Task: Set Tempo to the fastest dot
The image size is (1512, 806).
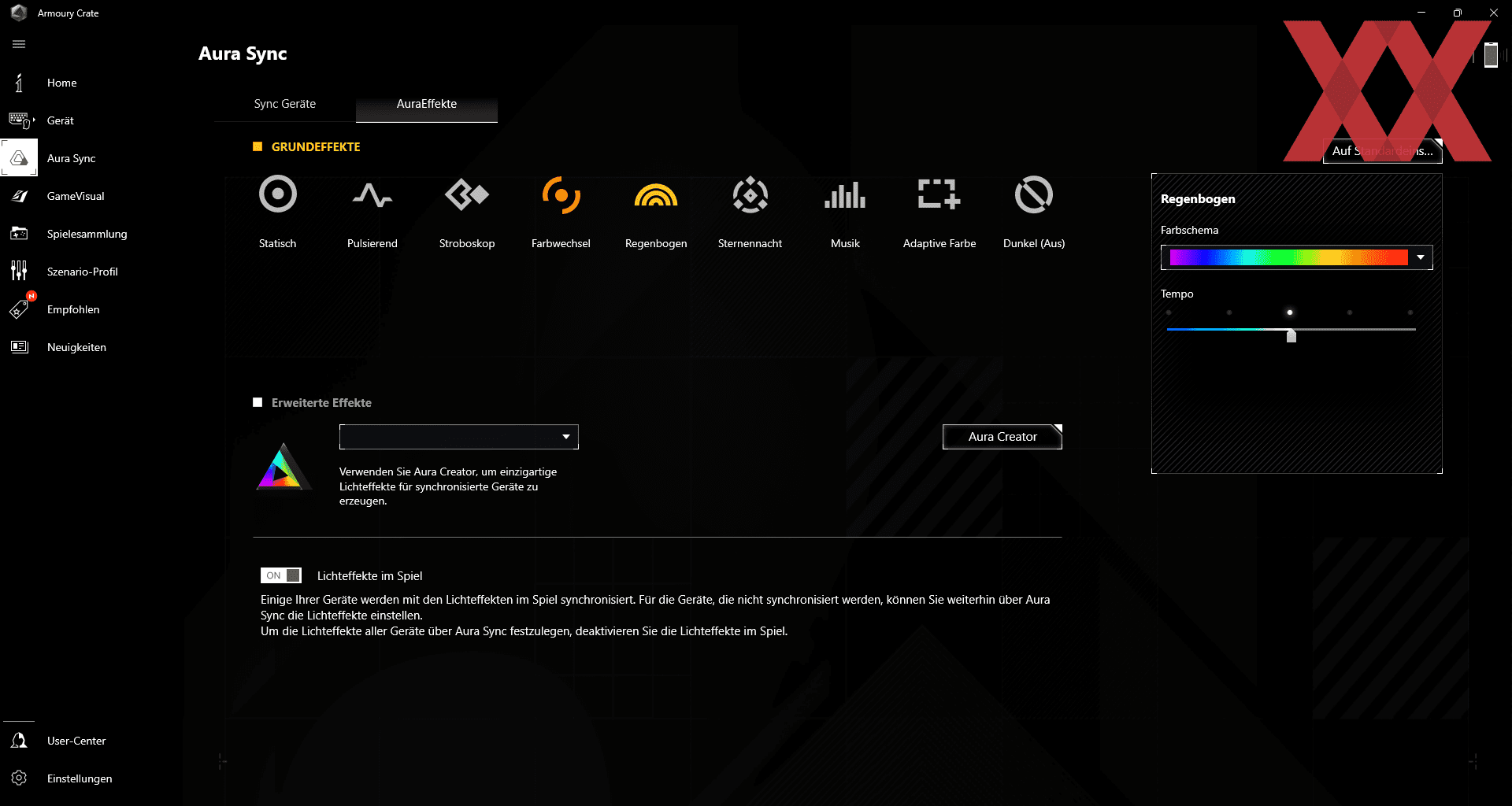Action: [x=1410, y=312]
